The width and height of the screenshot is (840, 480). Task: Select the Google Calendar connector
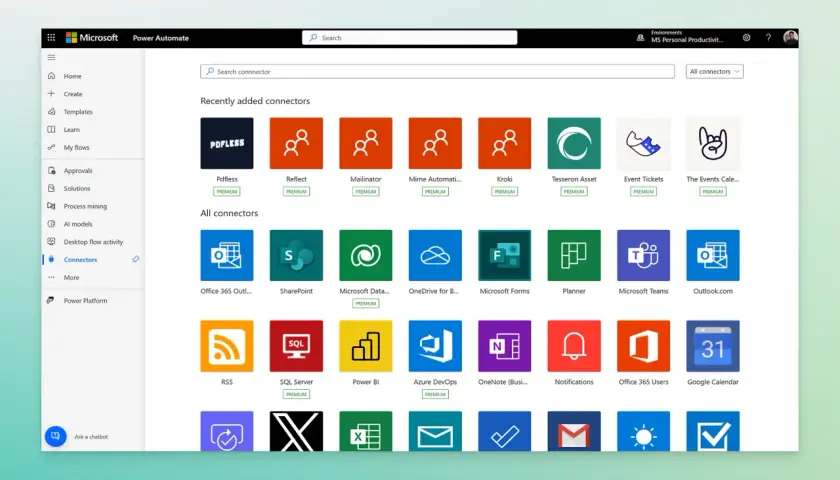pos(712,346)
